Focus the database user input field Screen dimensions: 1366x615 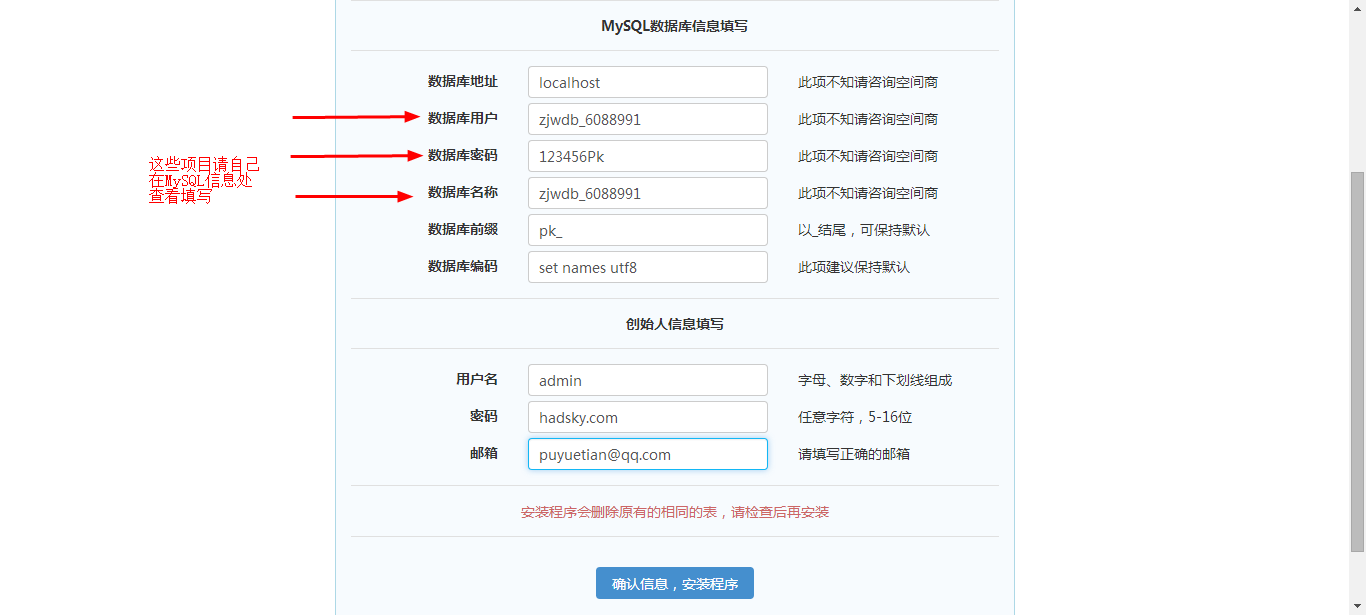click(647, 119)
